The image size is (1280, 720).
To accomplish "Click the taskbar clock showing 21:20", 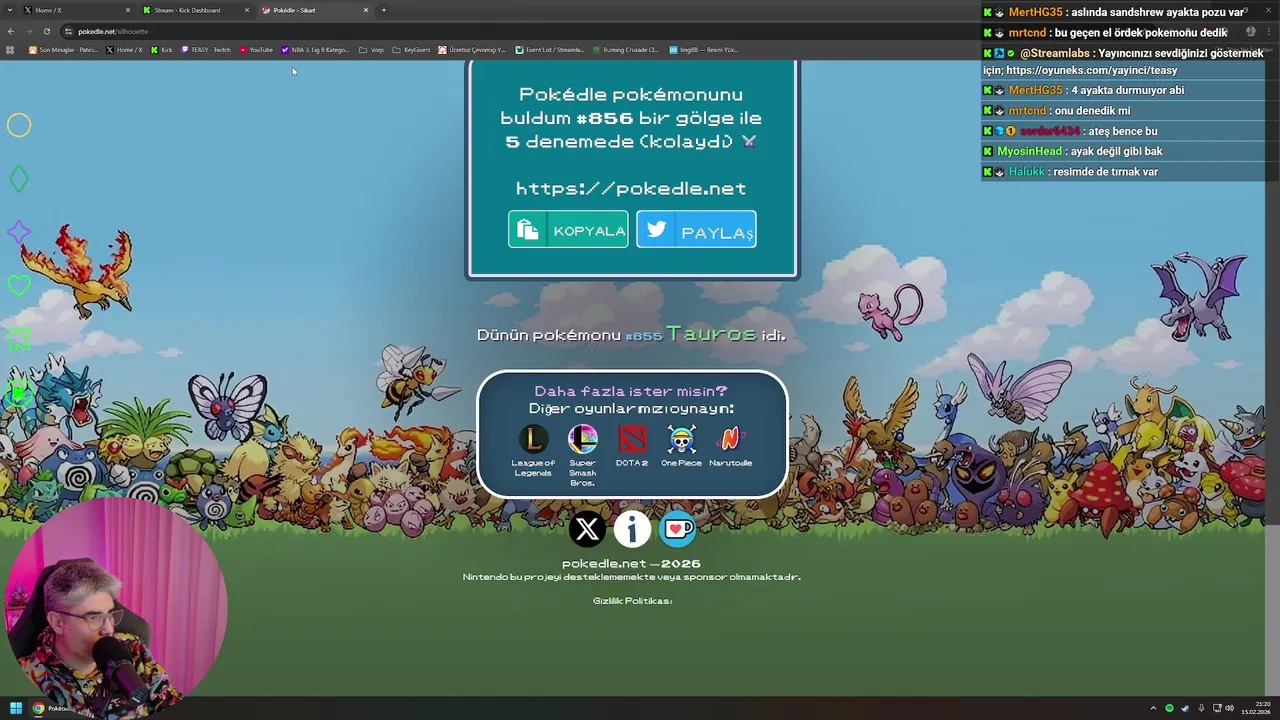I will click(1256, 708).
